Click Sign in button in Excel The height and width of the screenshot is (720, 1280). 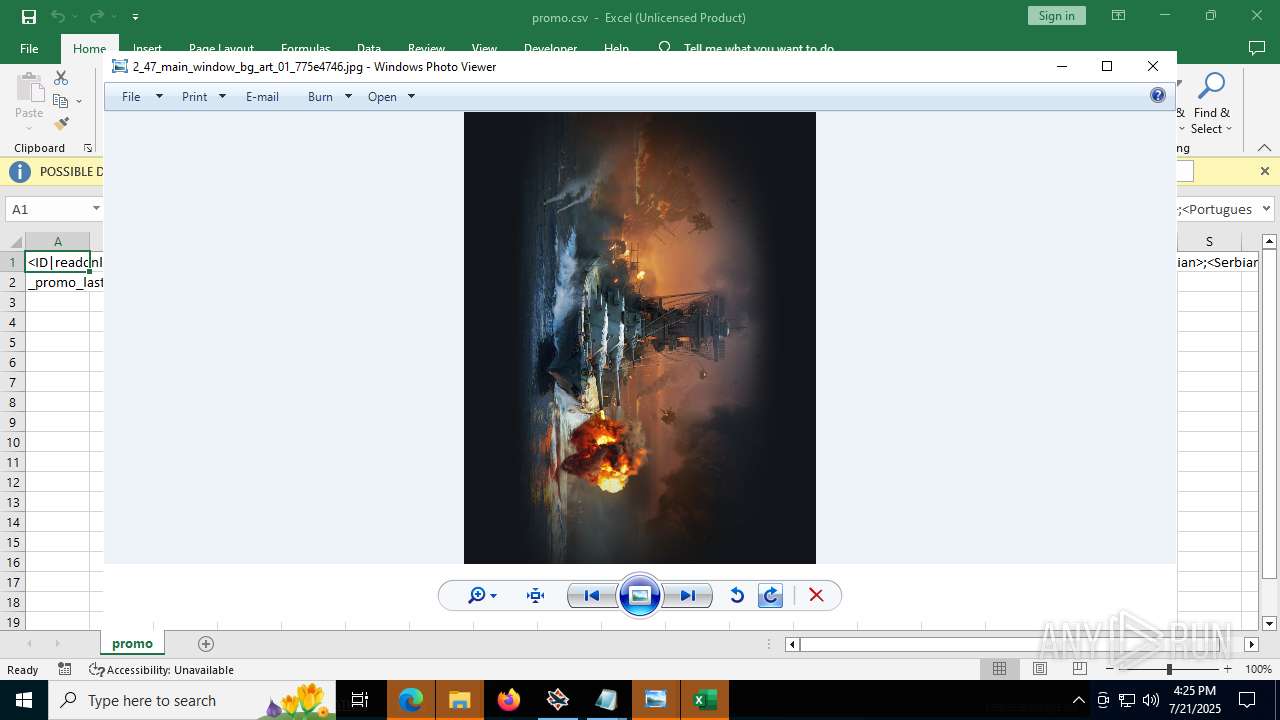coord(1056,16)
